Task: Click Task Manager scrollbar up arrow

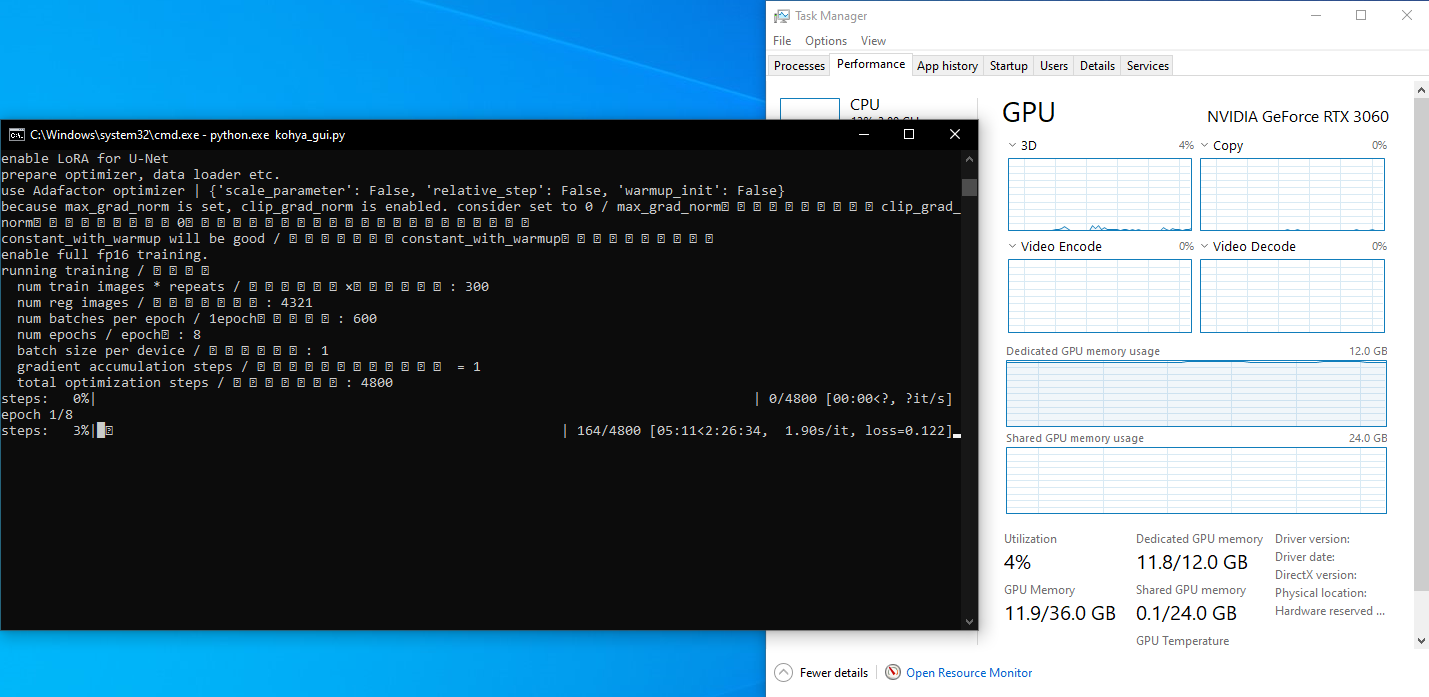Action: click(x=1421, y=90)
